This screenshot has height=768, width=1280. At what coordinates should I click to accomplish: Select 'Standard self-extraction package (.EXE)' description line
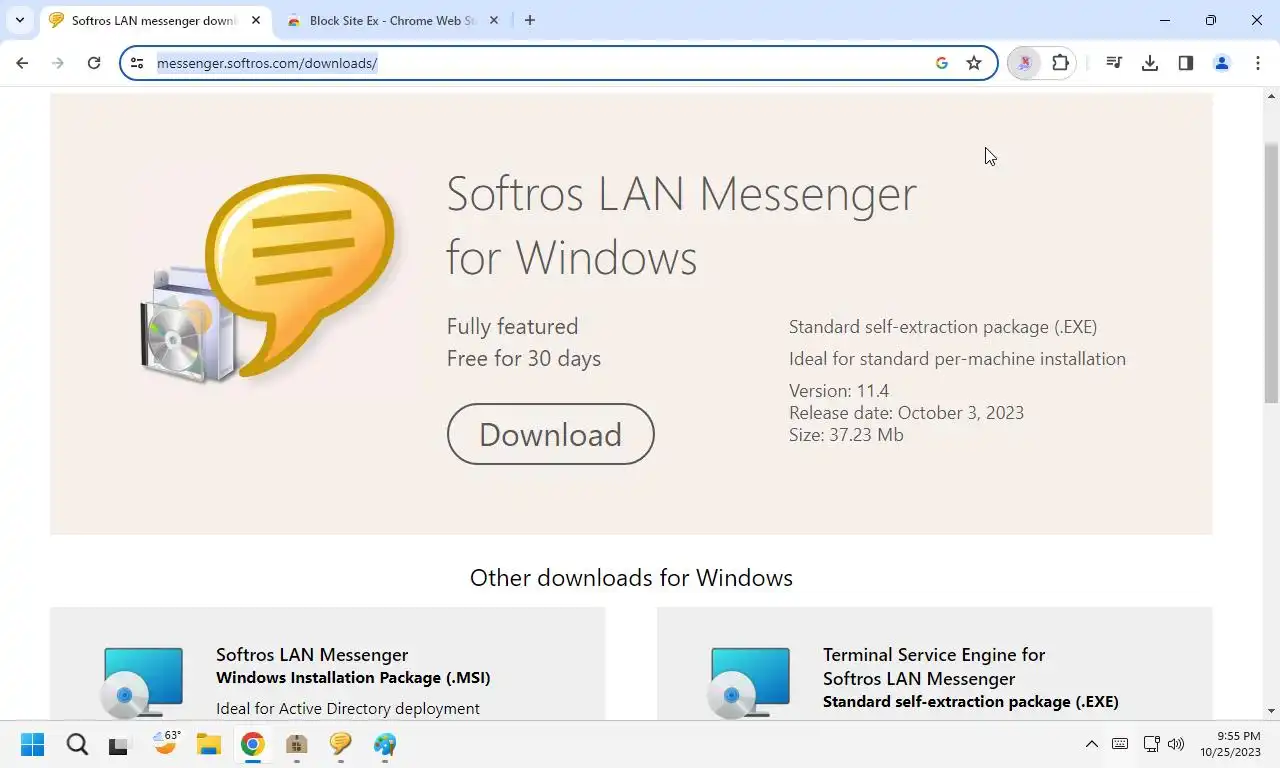pos(943,327)
